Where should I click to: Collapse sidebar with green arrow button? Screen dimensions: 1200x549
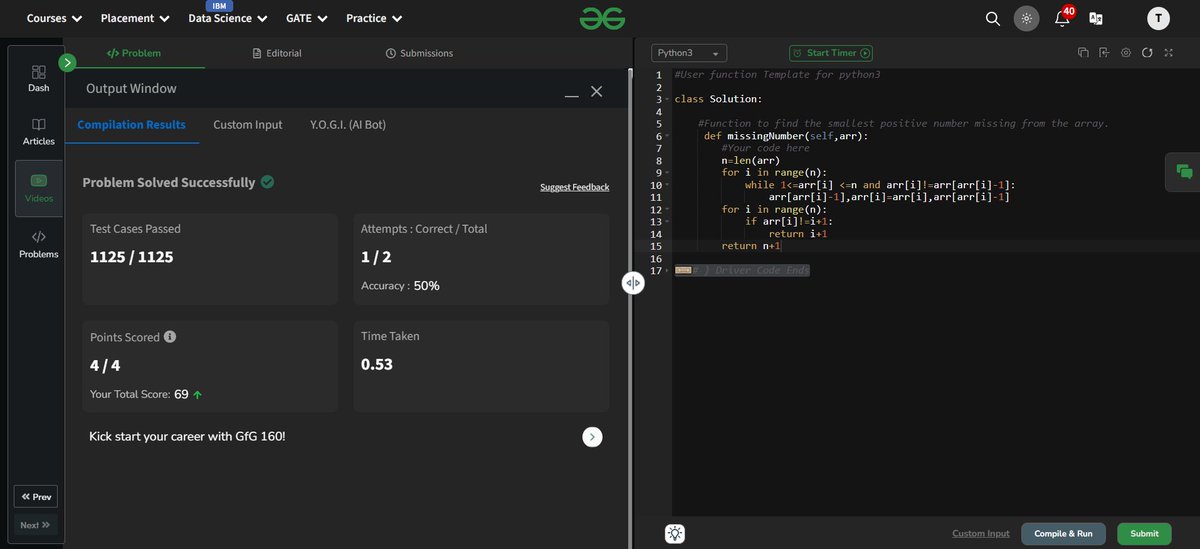click(x=68, y=63)
